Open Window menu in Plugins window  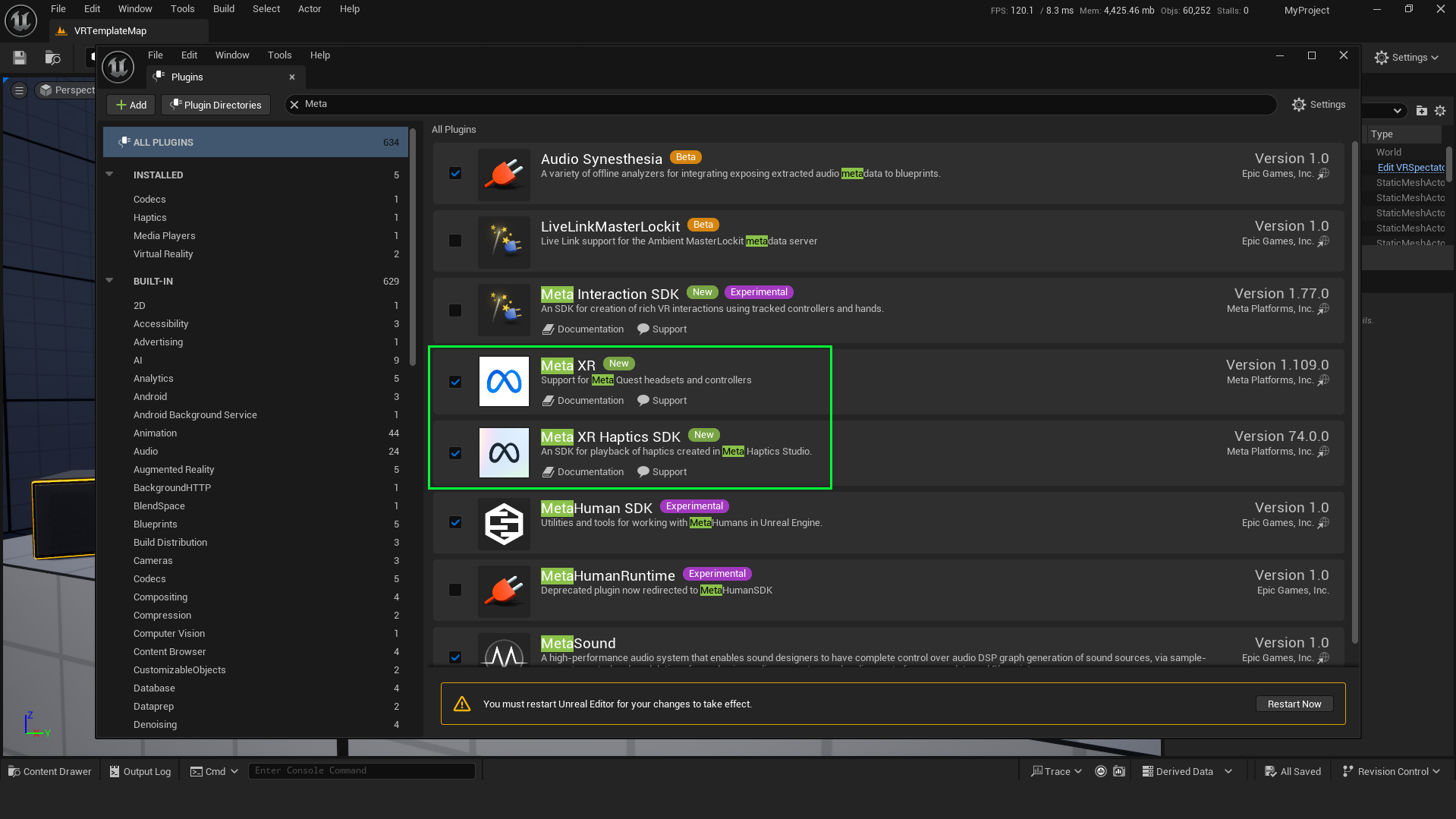232,55
